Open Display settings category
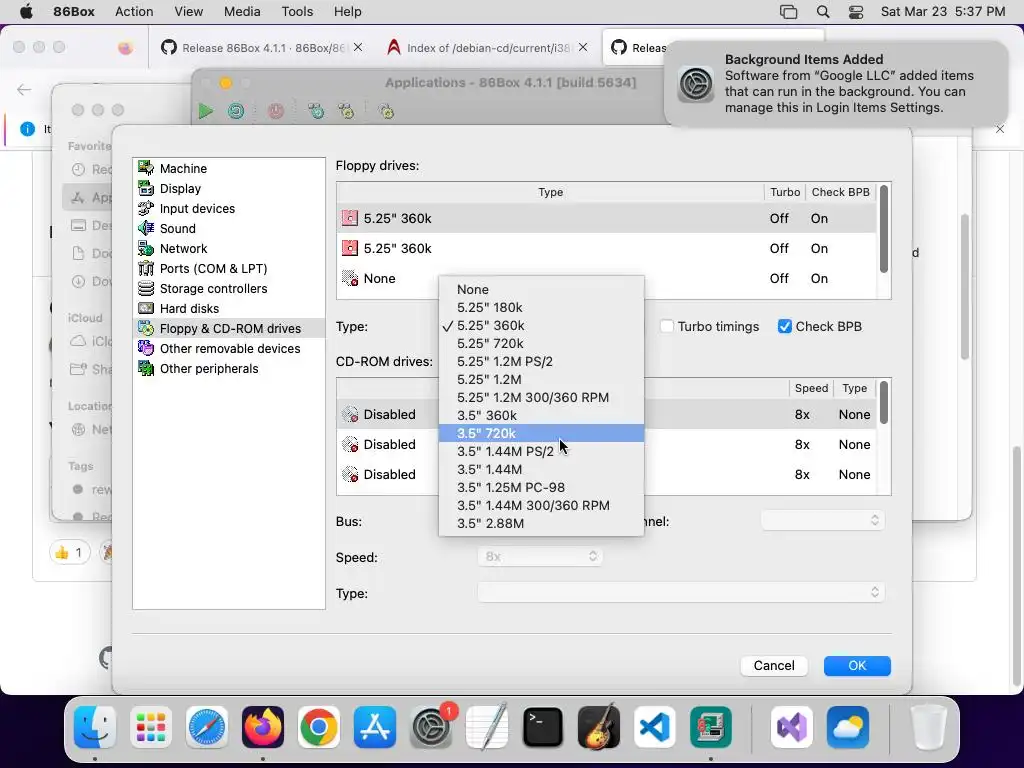Viewport: 1024px width, 768px height. tap(229, 189)
